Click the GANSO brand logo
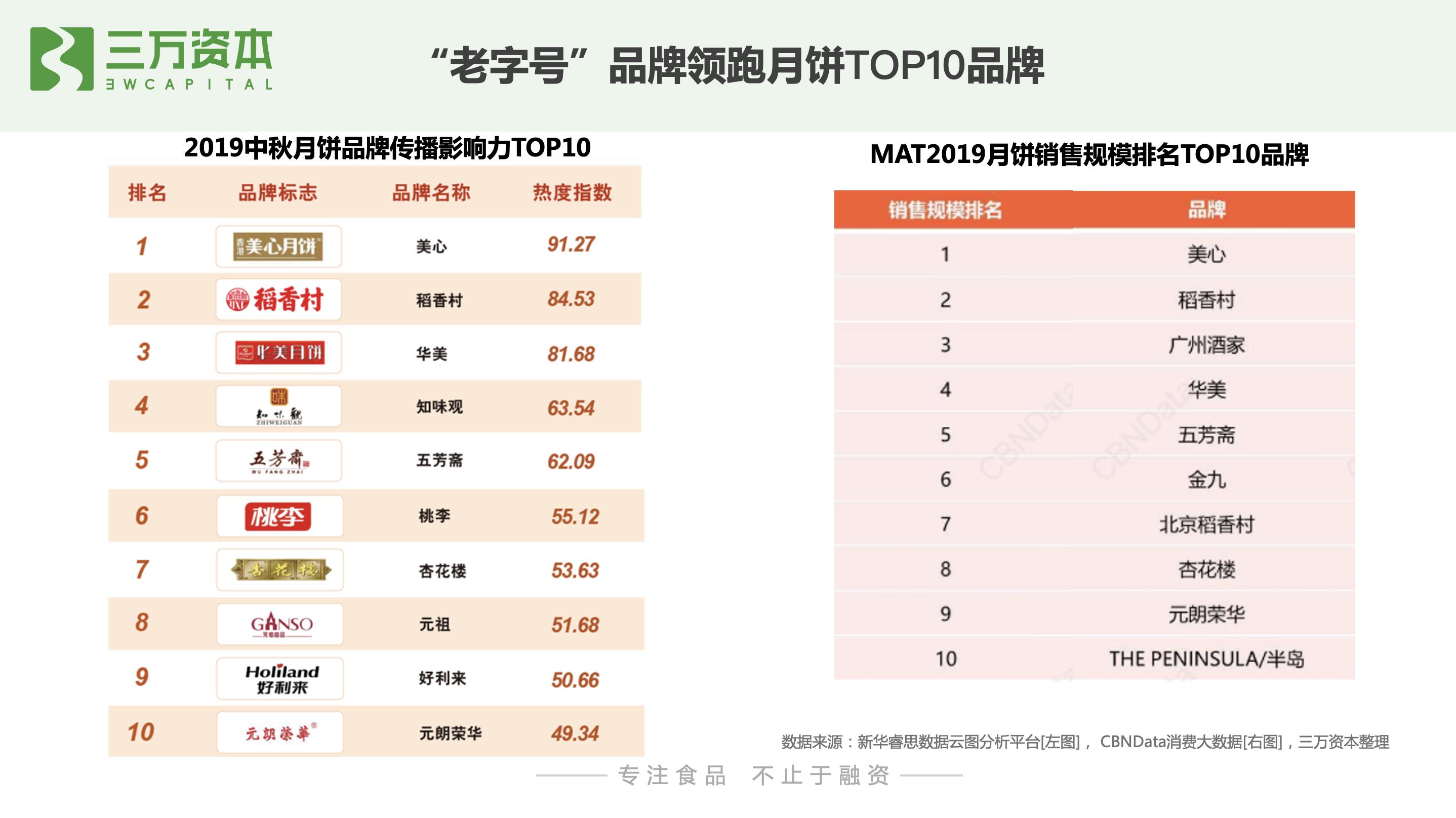The width and height of the screenshot is (1456, 818). [281, 624]
